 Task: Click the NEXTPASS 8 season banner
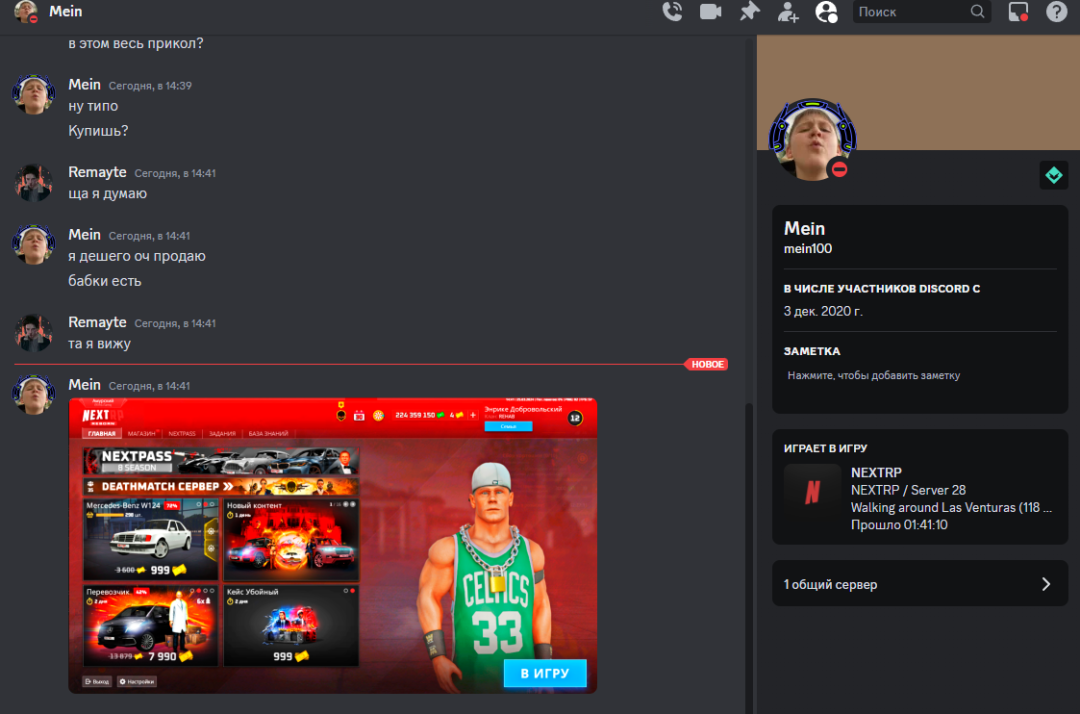click(x=221, y=461)
